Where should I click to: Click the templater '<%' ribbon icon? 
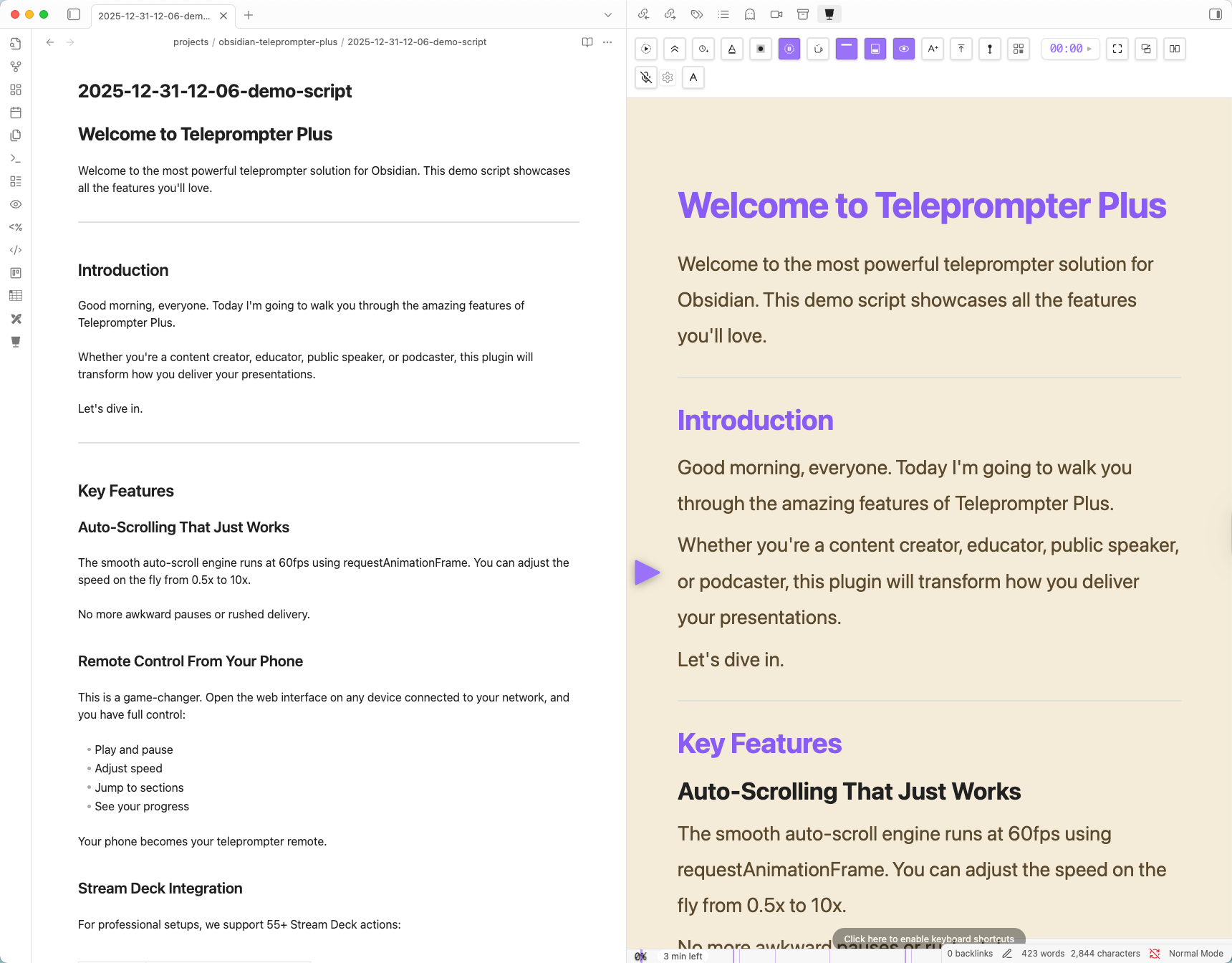tap(16, 227)
